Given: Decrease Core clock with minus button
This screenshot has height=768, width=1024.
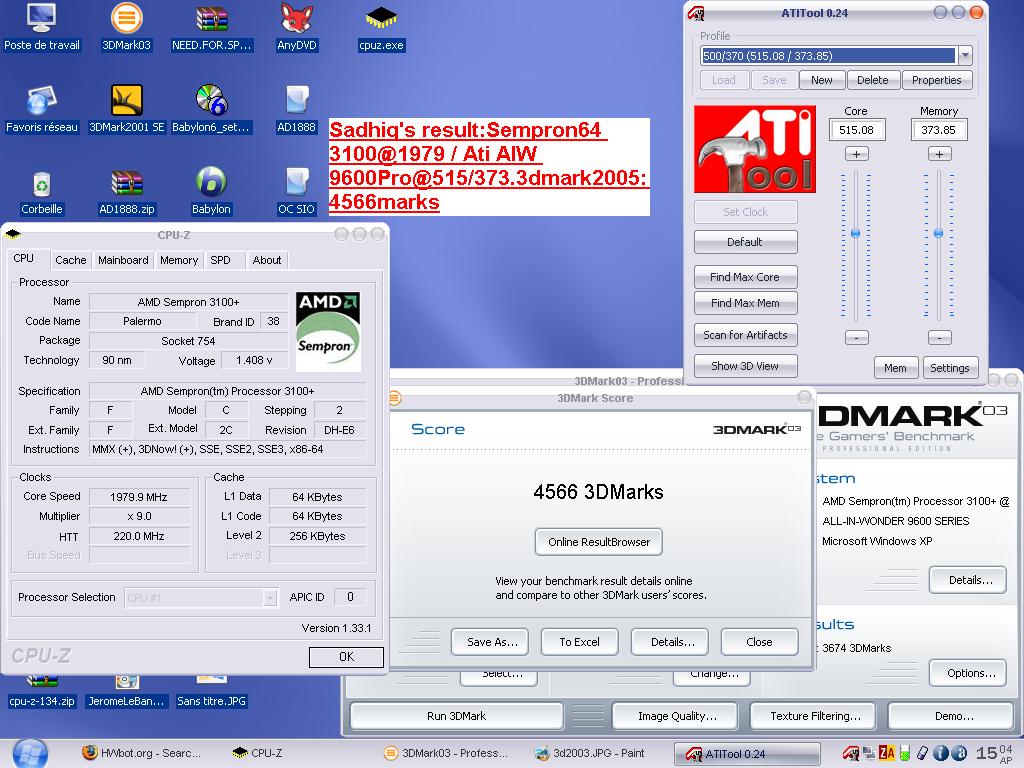Looking at the screenshot, I should tap(856, 338).
